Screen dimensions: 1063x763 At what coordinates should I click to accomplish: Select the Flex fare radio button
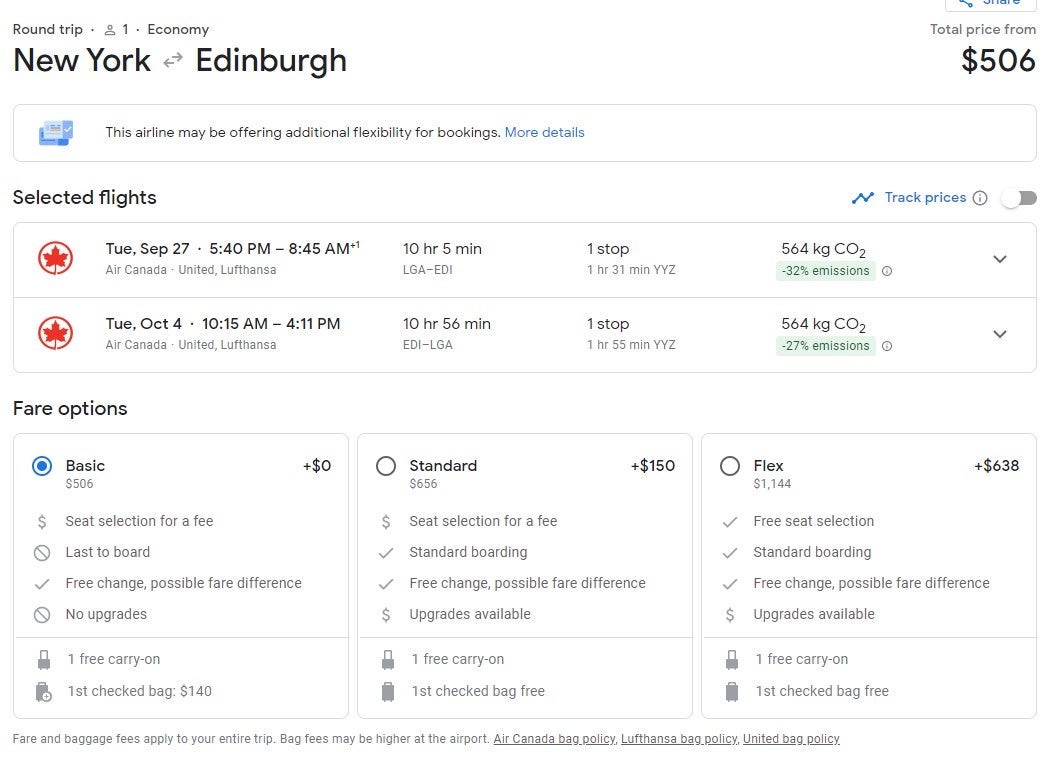tap(730, 466)
